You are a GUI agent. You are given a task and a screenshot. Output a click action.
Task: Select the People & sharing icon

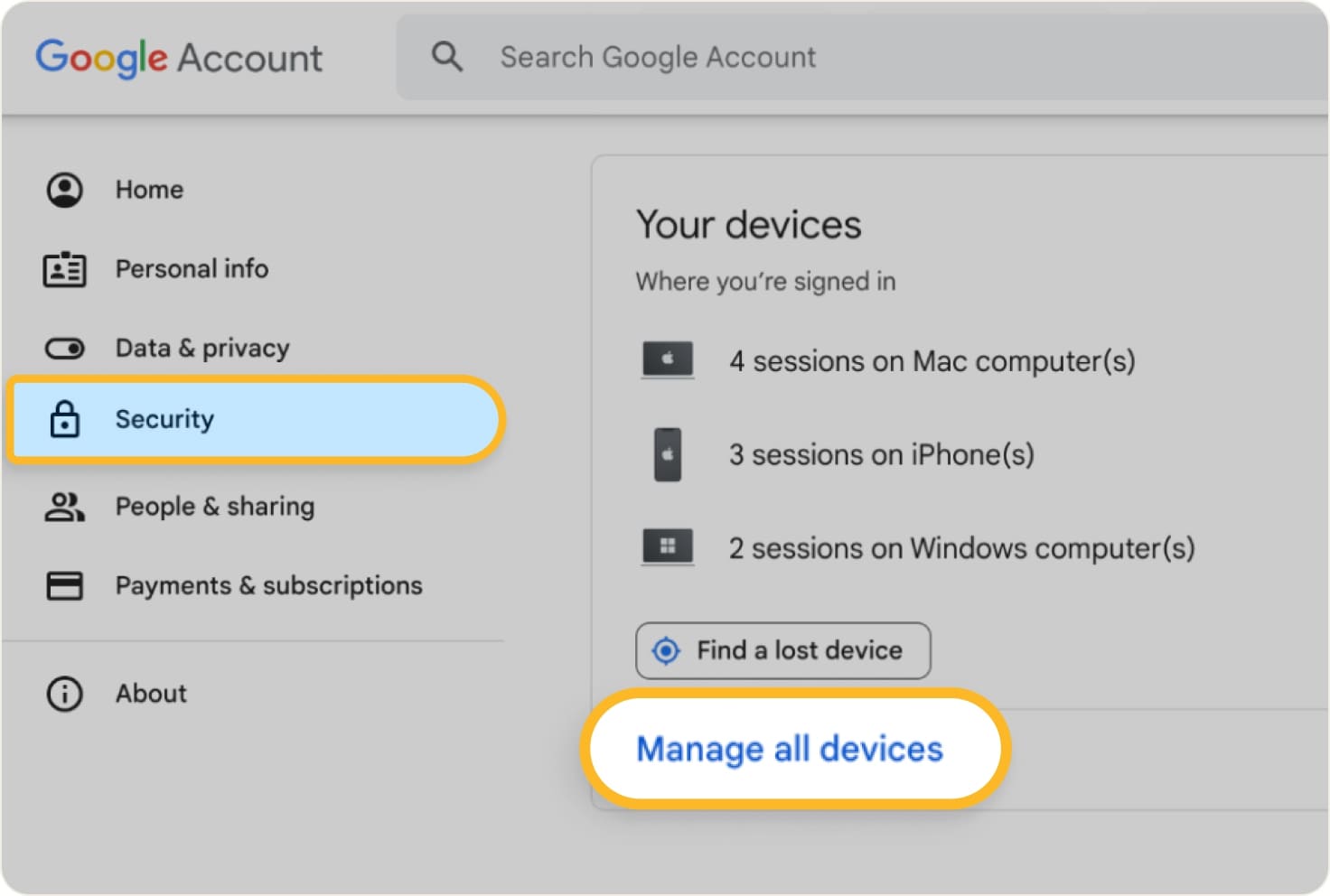point(64,507)
